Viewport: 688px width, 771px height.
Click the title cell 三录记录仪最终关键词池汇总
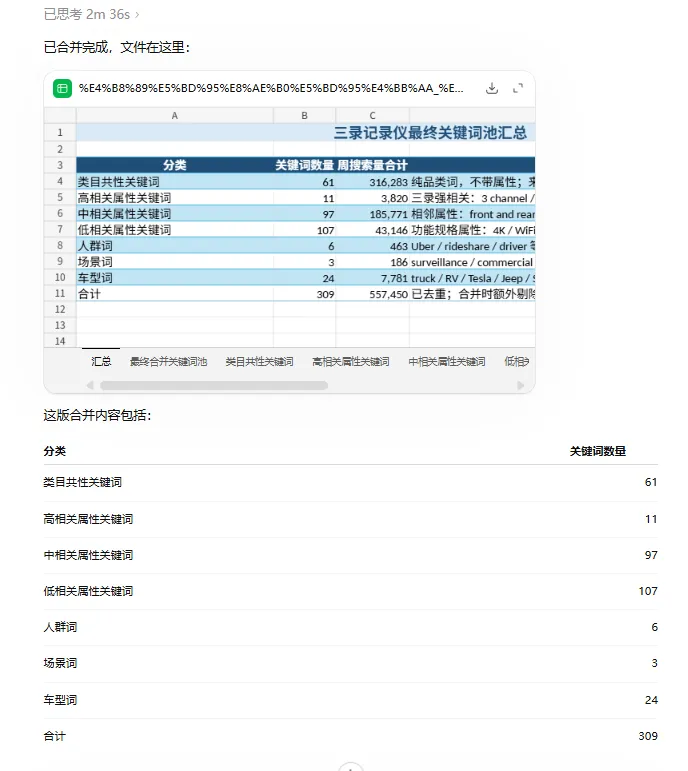[305, 132]
